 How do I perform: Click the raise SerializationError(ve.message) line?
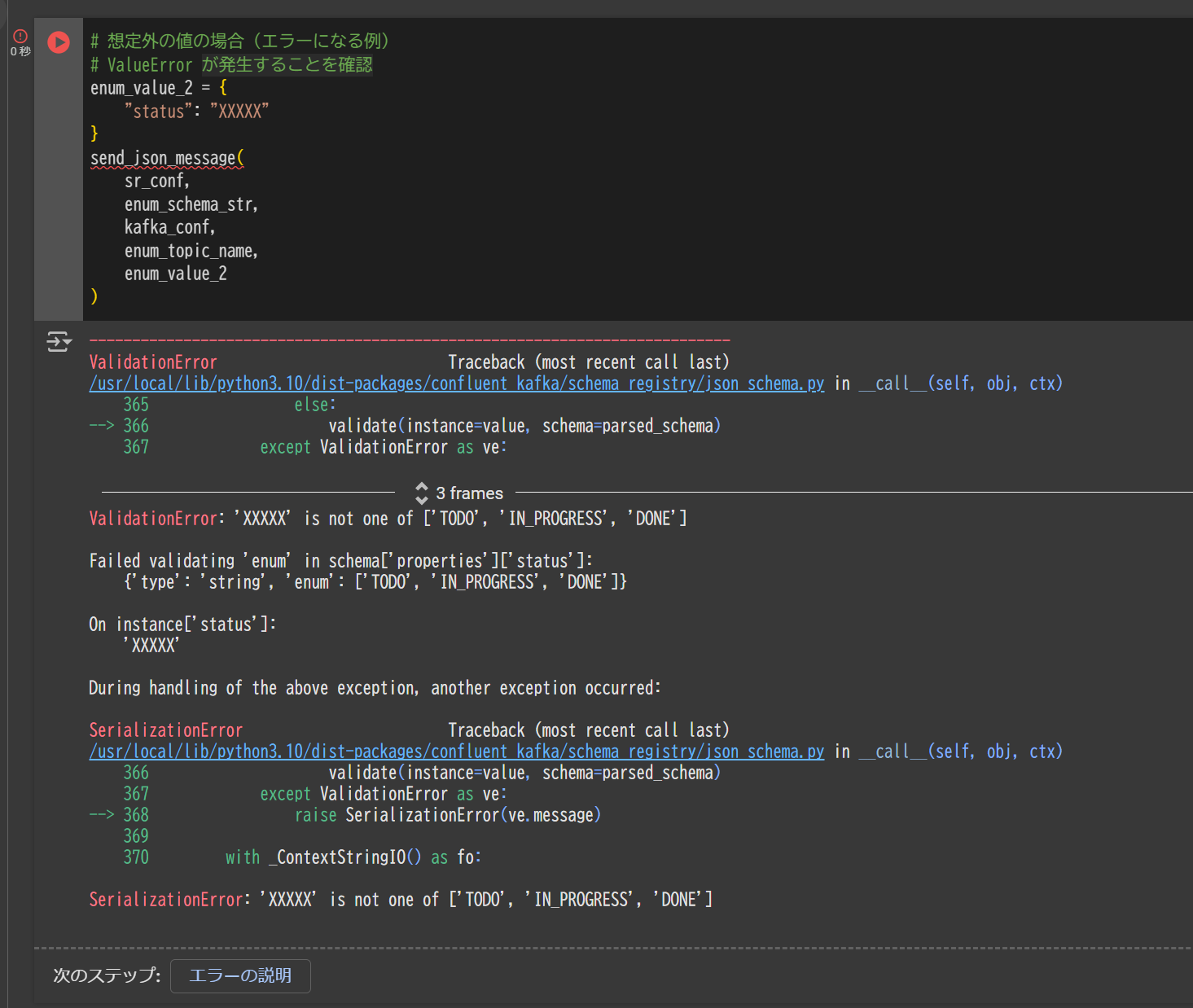[448, 815]
